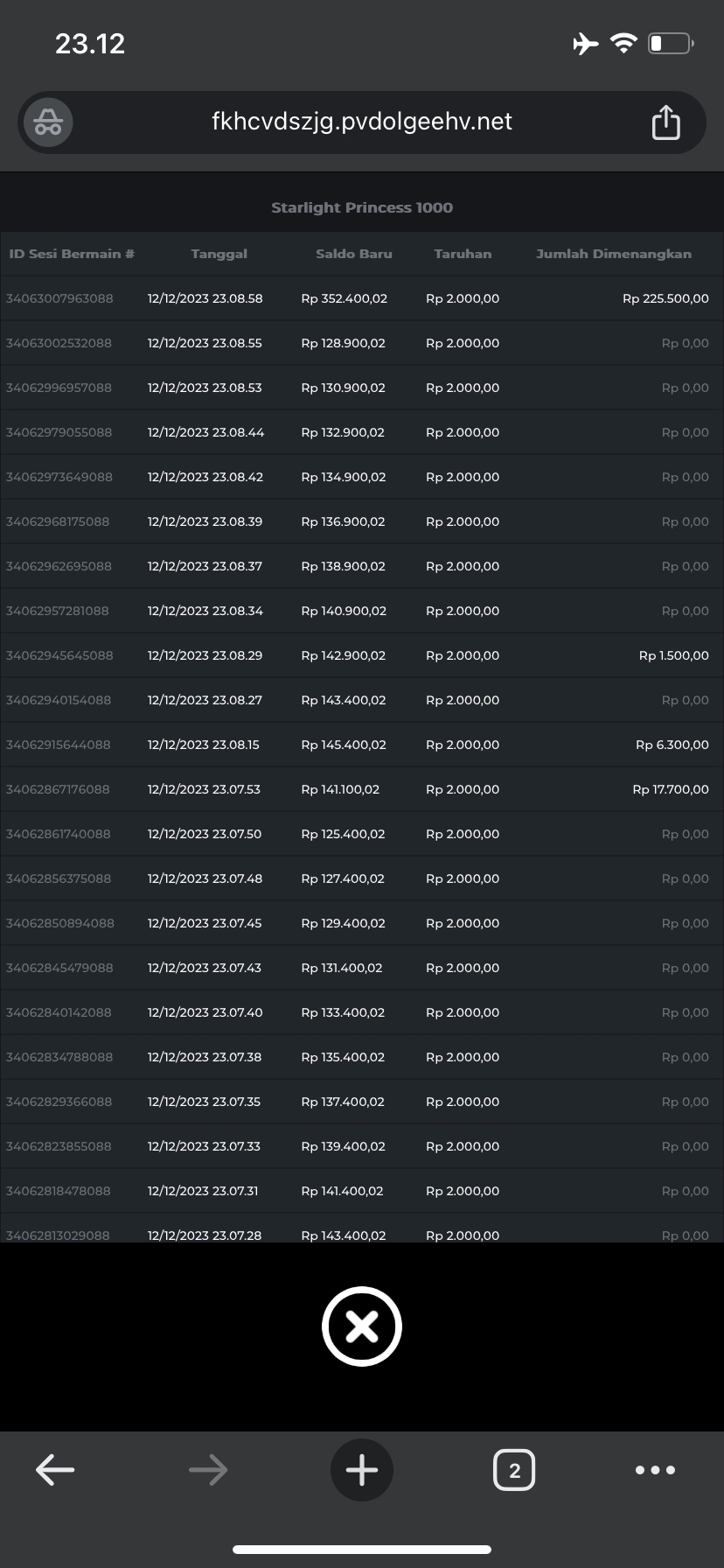Open a new tab with plus icon
724x1568 pixels.
pyautogui.click(x=362, y=1470)
